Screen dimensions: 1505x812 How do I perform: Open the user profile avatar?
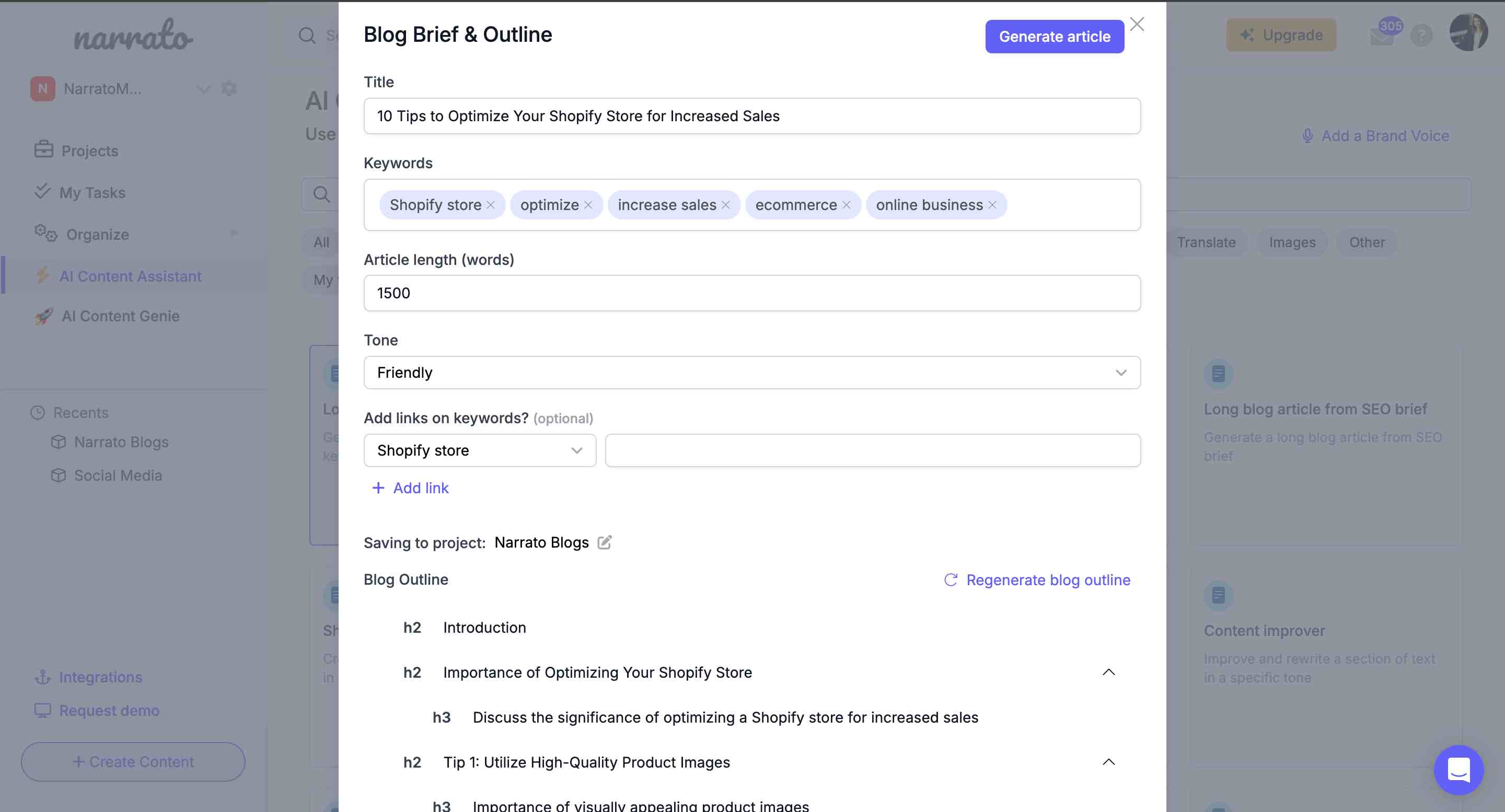coord(1468,33)
